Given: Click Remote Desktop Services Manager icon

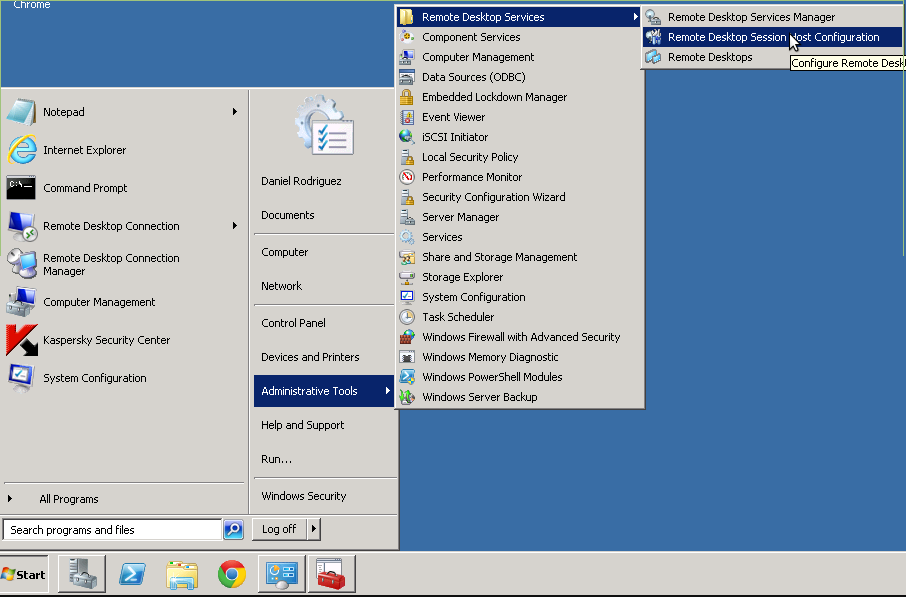Looking at the screenshot, I should (653, 17).
